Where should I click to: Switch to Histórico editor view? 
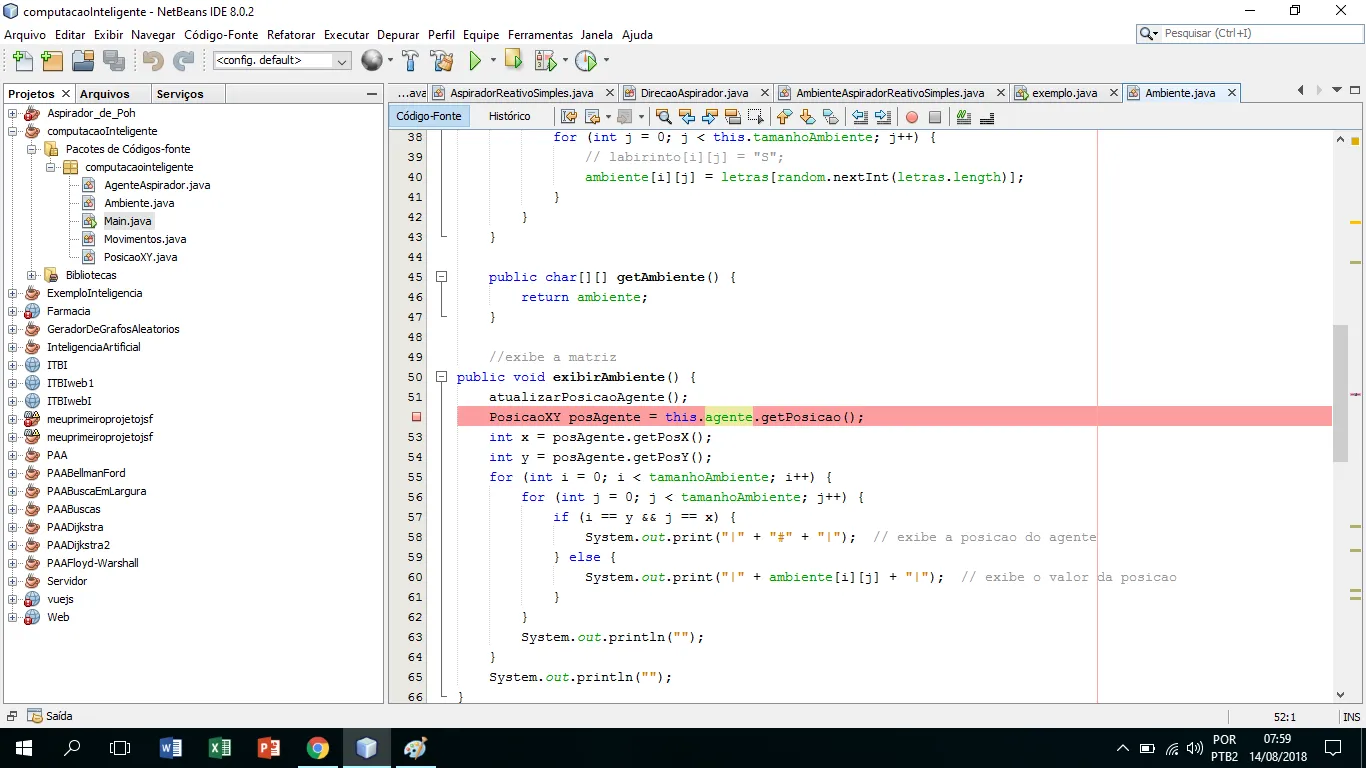[509, 116]
